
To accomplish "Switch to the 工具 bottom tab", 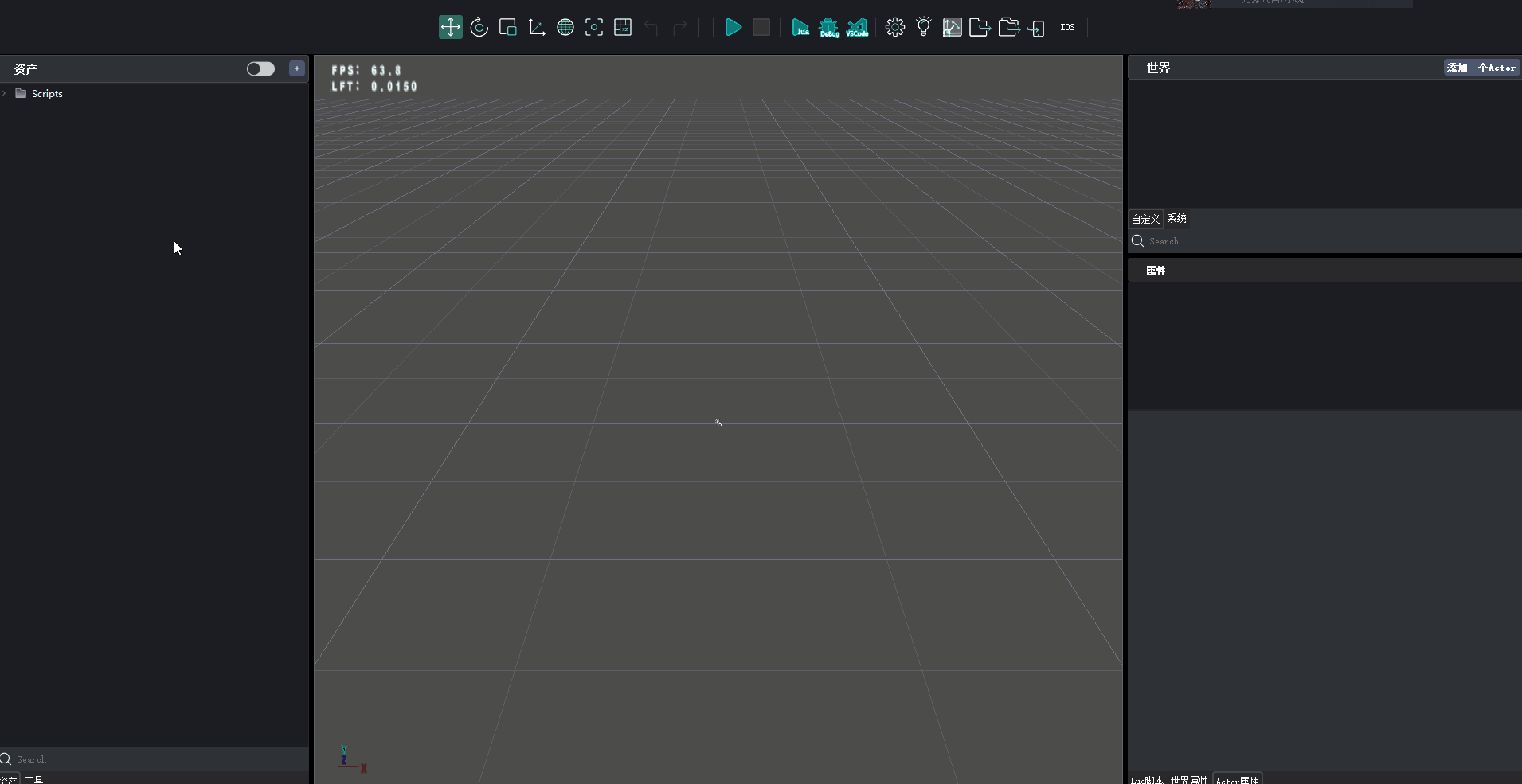I will point(34,779).
